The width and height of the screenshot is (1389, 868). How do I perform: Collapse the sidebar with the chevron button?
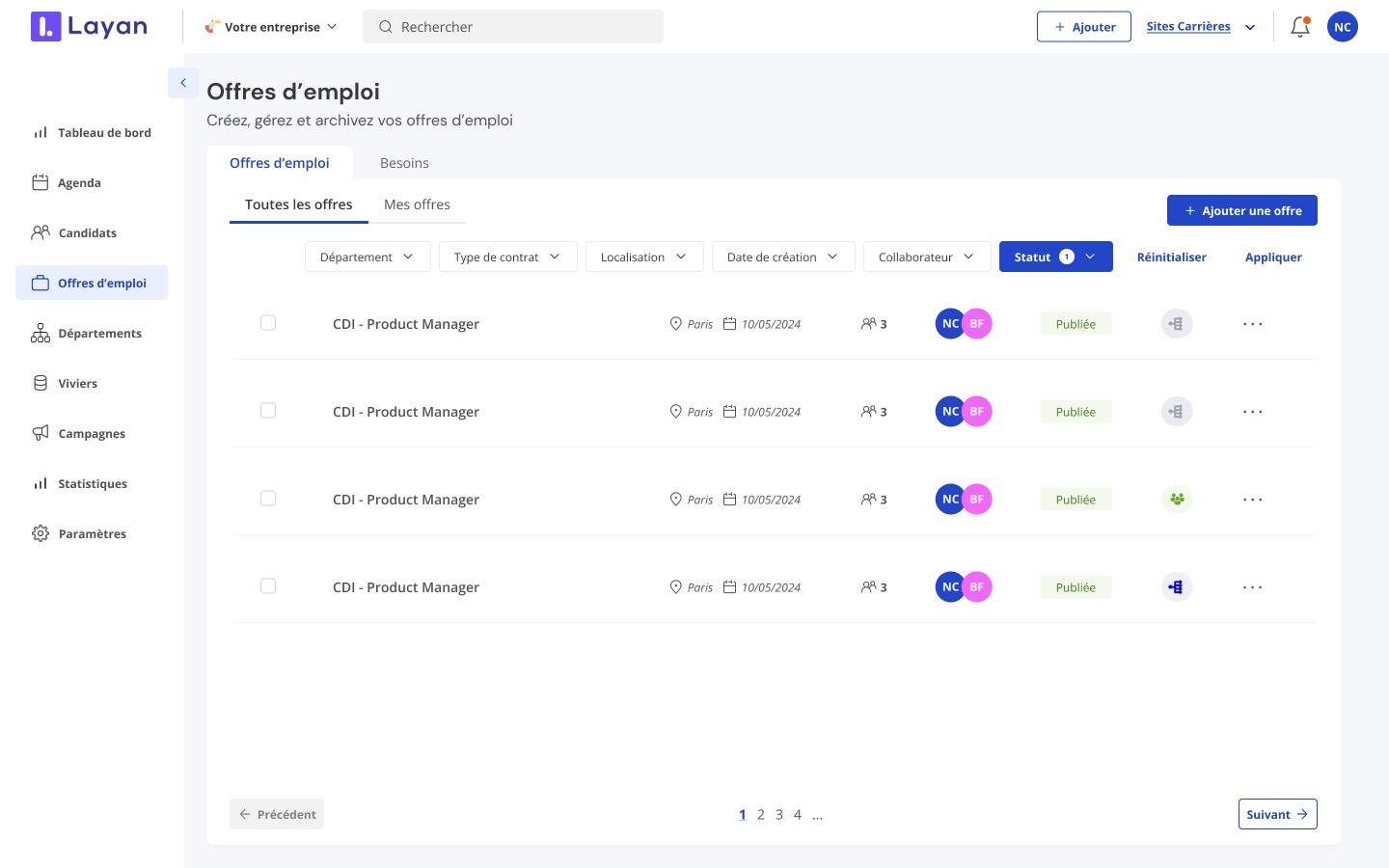[x=183, y=83]
